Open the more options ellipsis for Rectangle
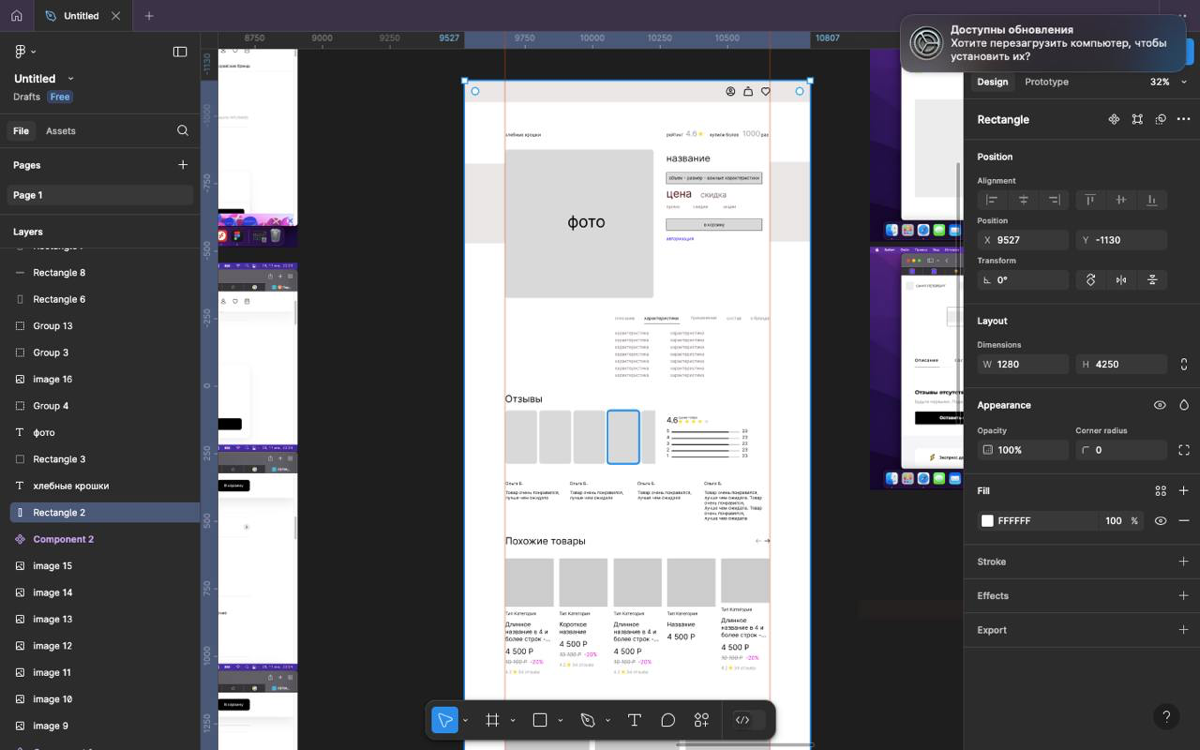Viewport: 1200px width, 750px height. point(1184,119)
